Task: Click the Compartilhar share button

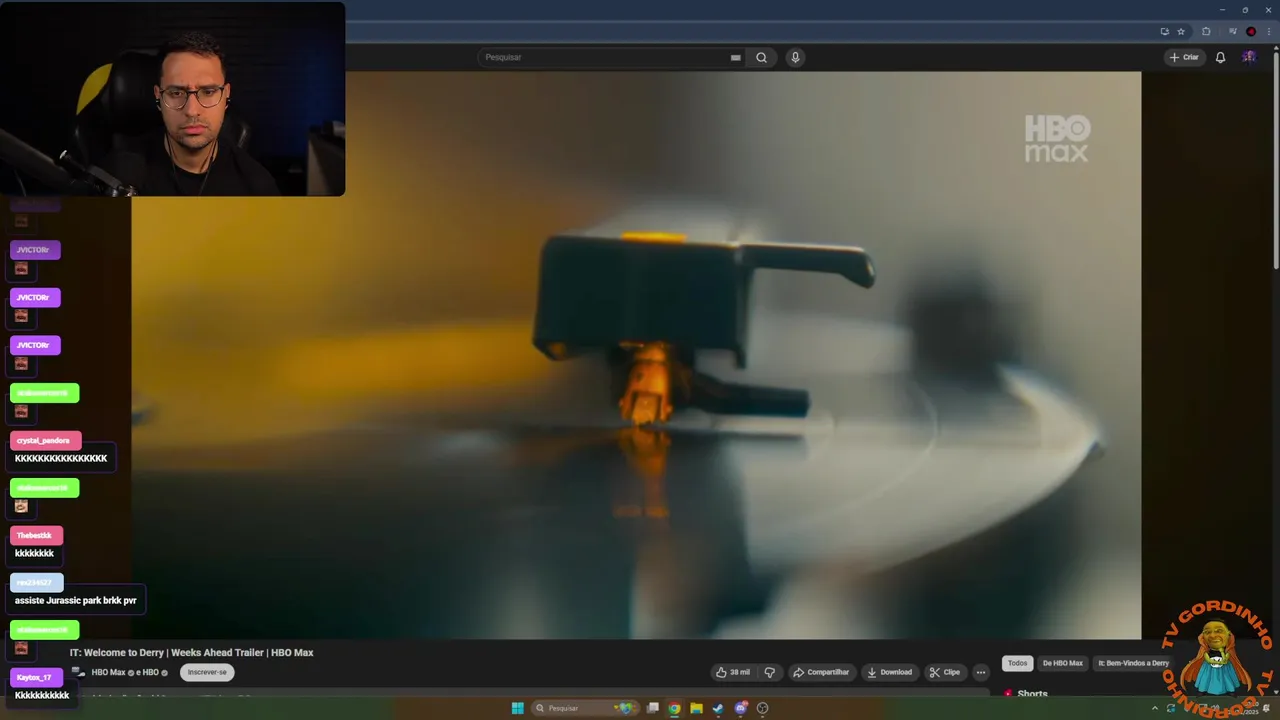Action: 820,672
